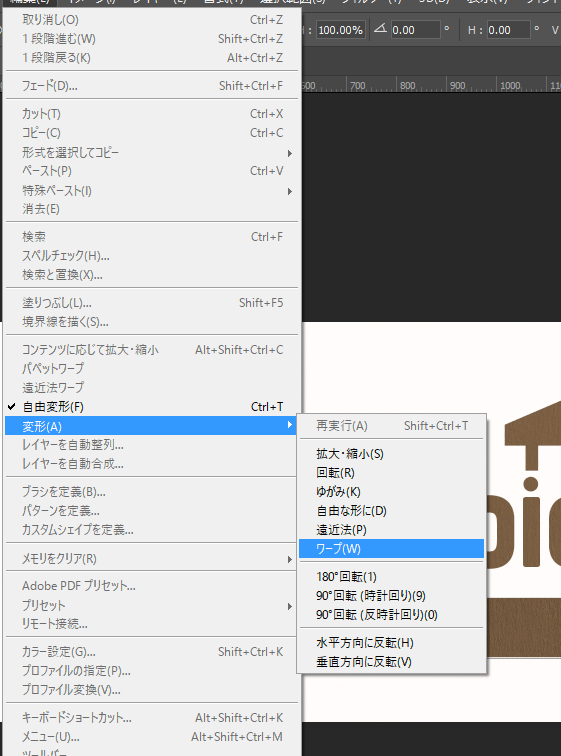Select 回転(R) transform option
Viewport: 561px width, 756px height.
(x=391, y=473)
